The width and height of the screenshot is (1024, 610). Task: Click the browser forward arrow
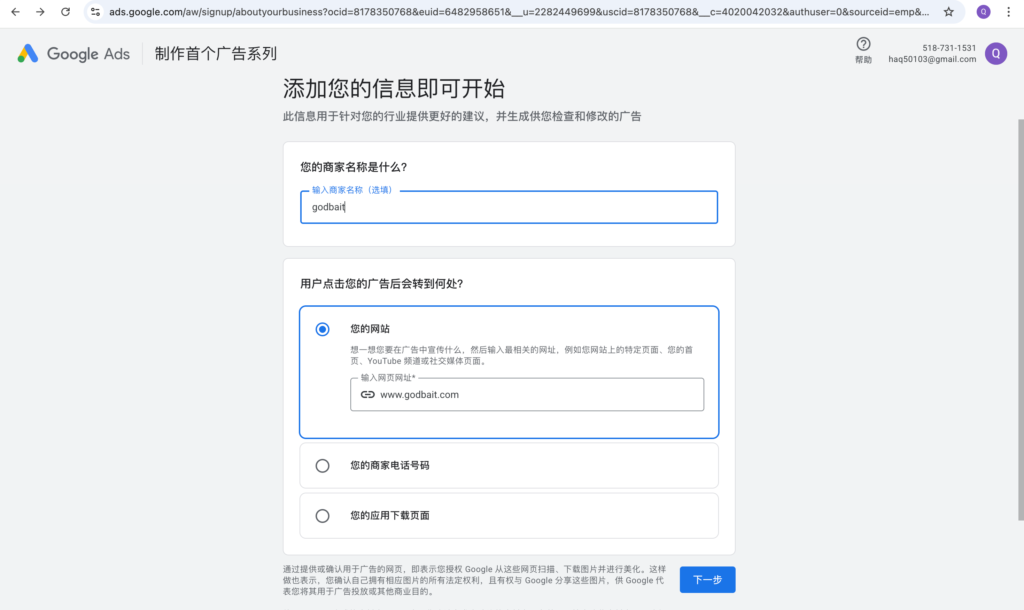[x=40, y=12]
